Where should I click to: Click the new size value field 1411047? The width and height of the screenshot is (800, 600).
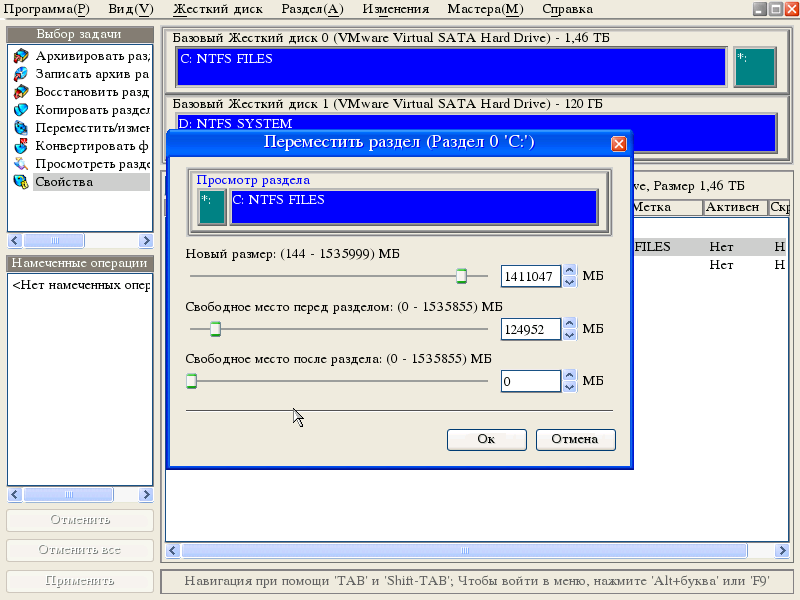pyautogui.click(x=529, y=276)
